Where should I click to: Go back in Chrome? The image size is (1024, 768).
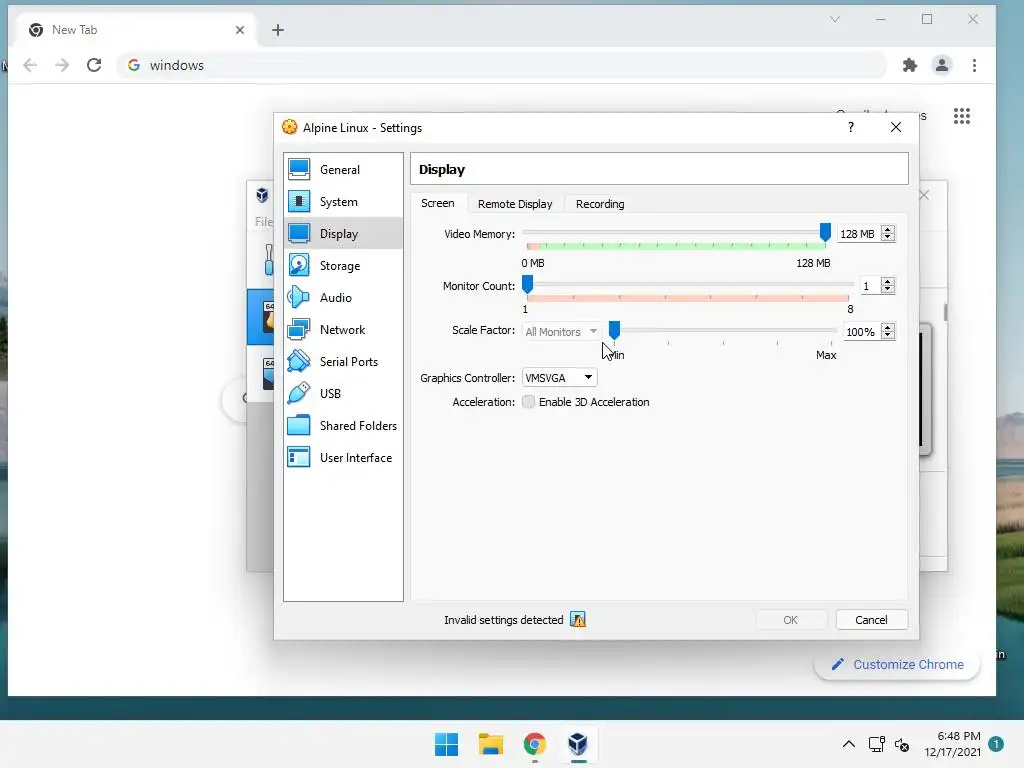pos(30,65)
